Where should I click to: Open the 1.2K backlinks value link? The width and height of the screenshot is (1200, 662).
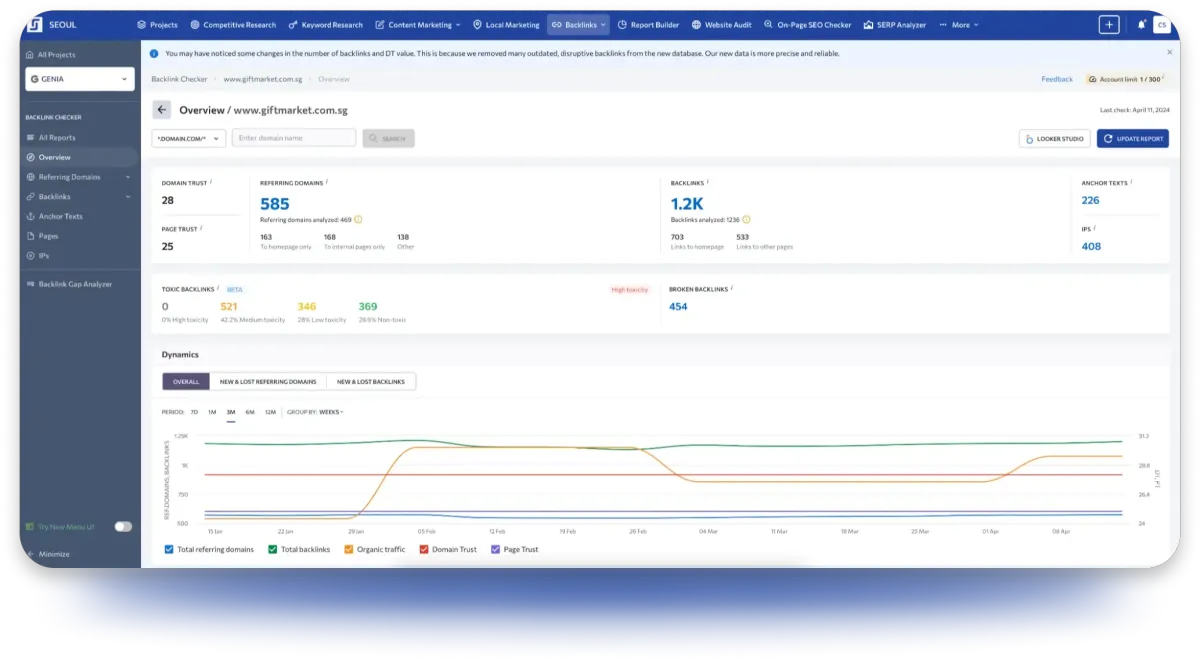pyautogui.click(x=689, y=203)
